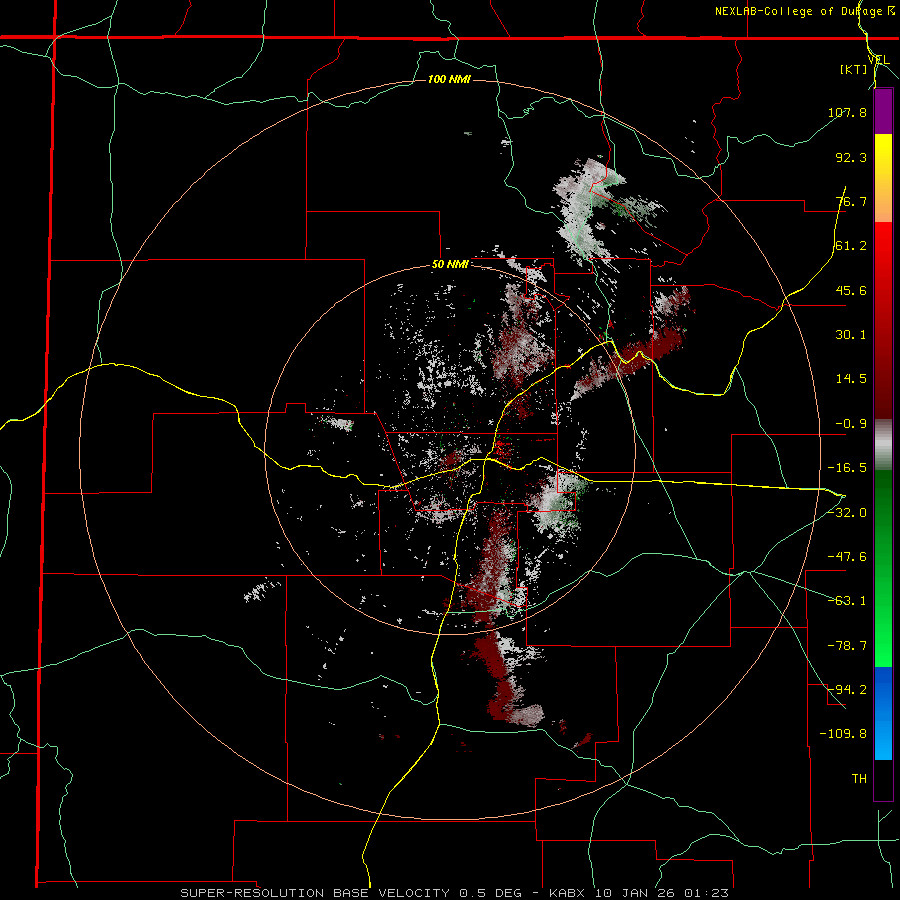This screenshot has height=900, width=900.
Task: Click the -94.2 velocity scale value
Action: click(847, 690)
